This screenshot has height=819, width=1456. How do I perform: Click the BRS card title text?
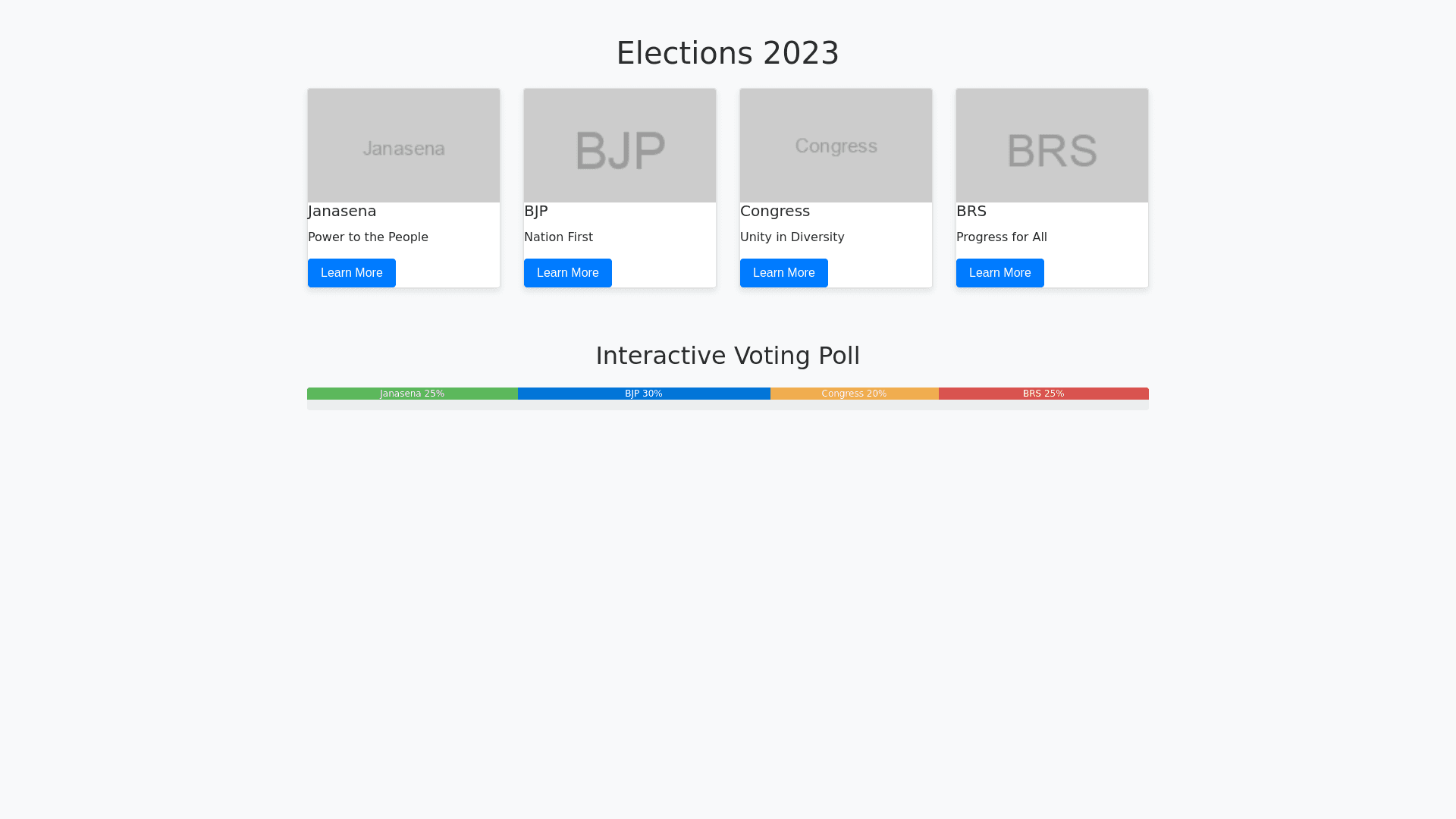point(971,211)
